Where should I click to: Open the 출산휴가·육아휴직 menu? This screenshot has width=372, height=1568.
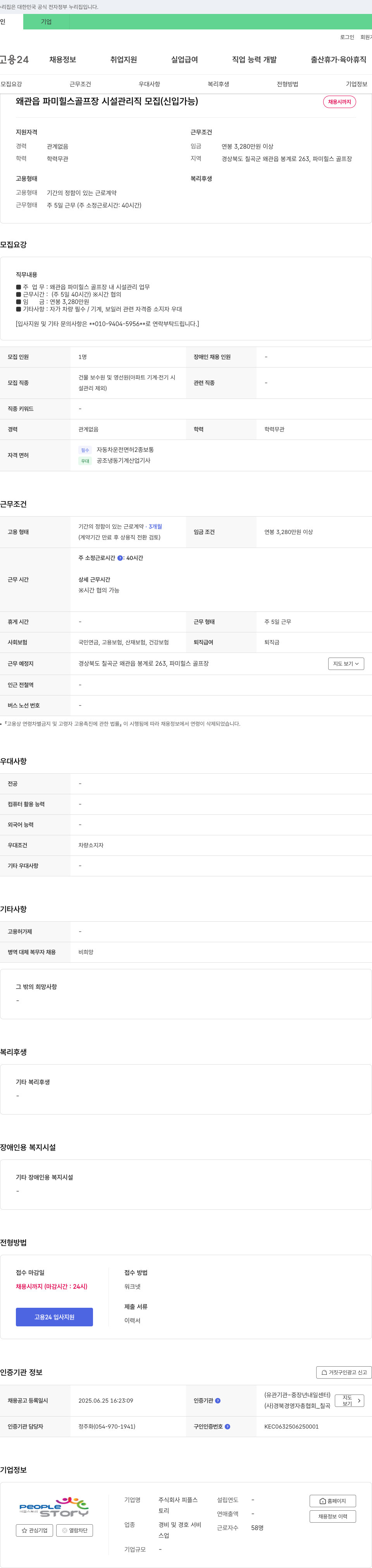pyautogui.click(x=339, y=60)
